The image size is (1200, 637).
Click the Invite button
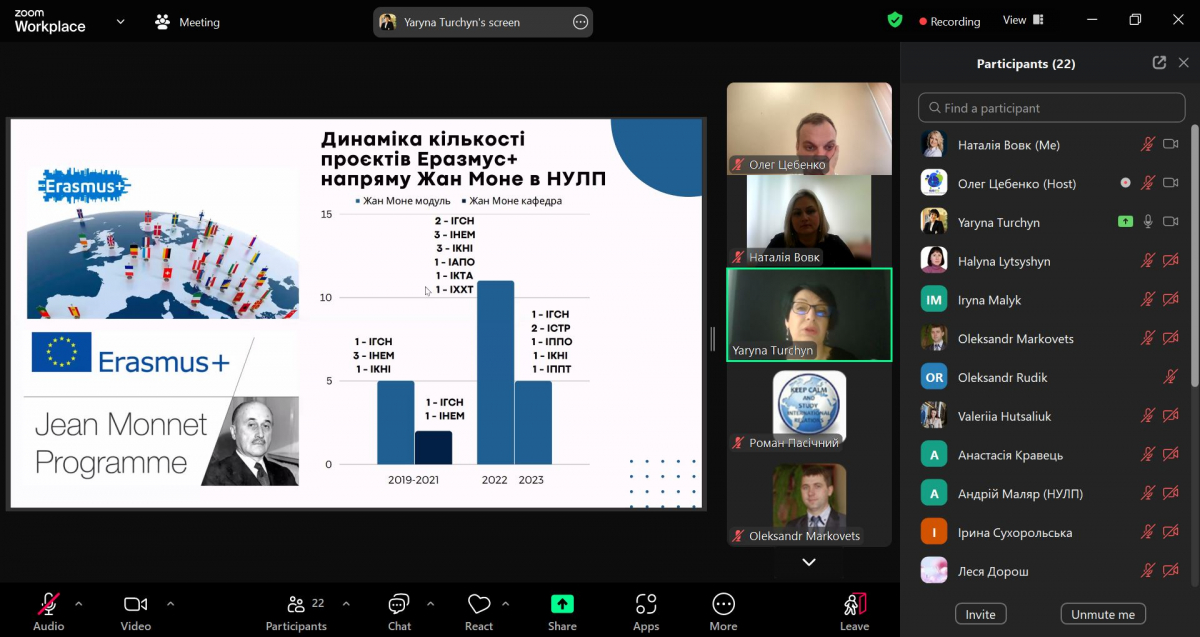pos(980,614)
